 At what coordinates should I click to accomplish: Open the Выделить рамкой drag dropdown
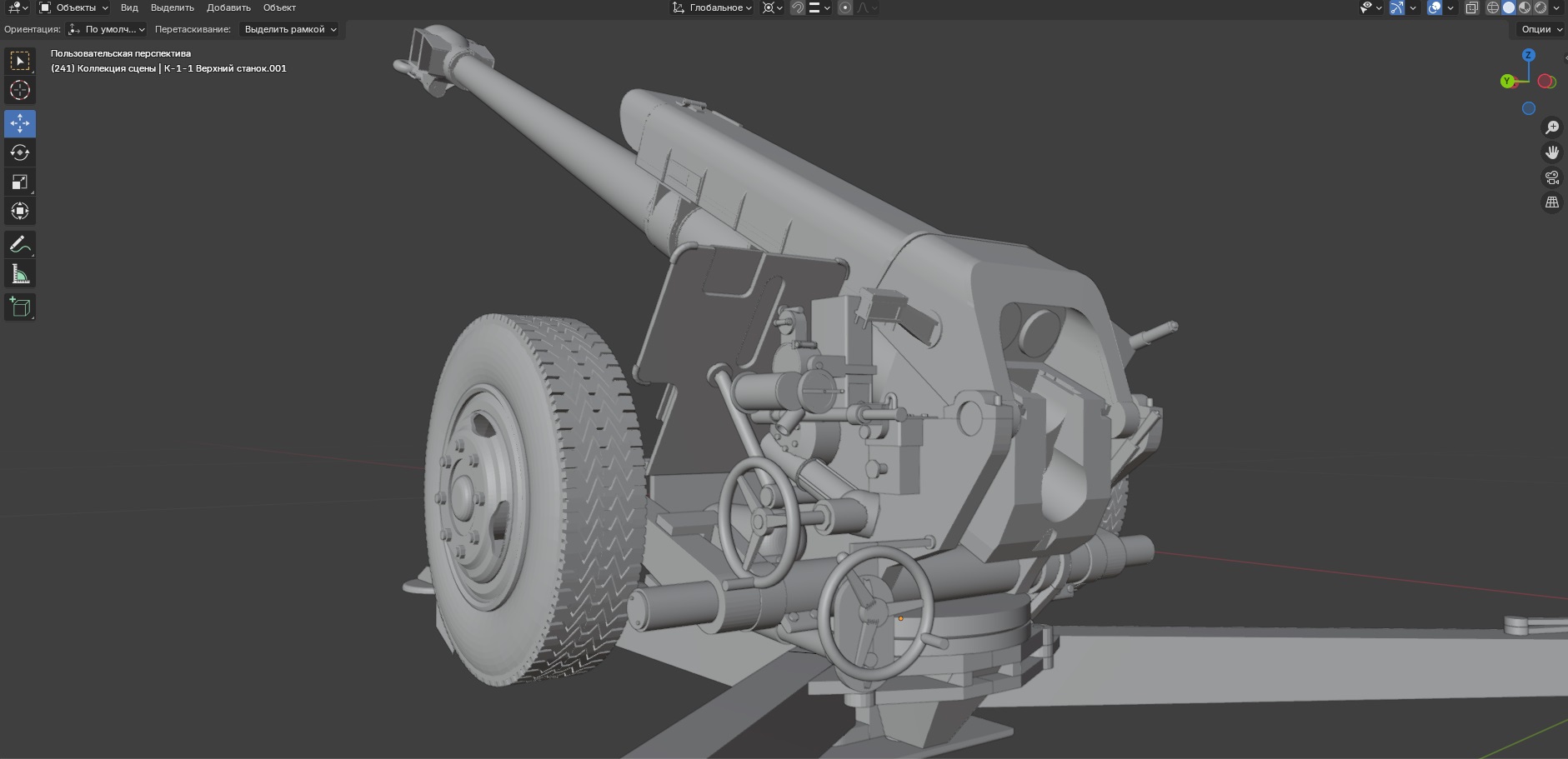(x=291, y=29)
